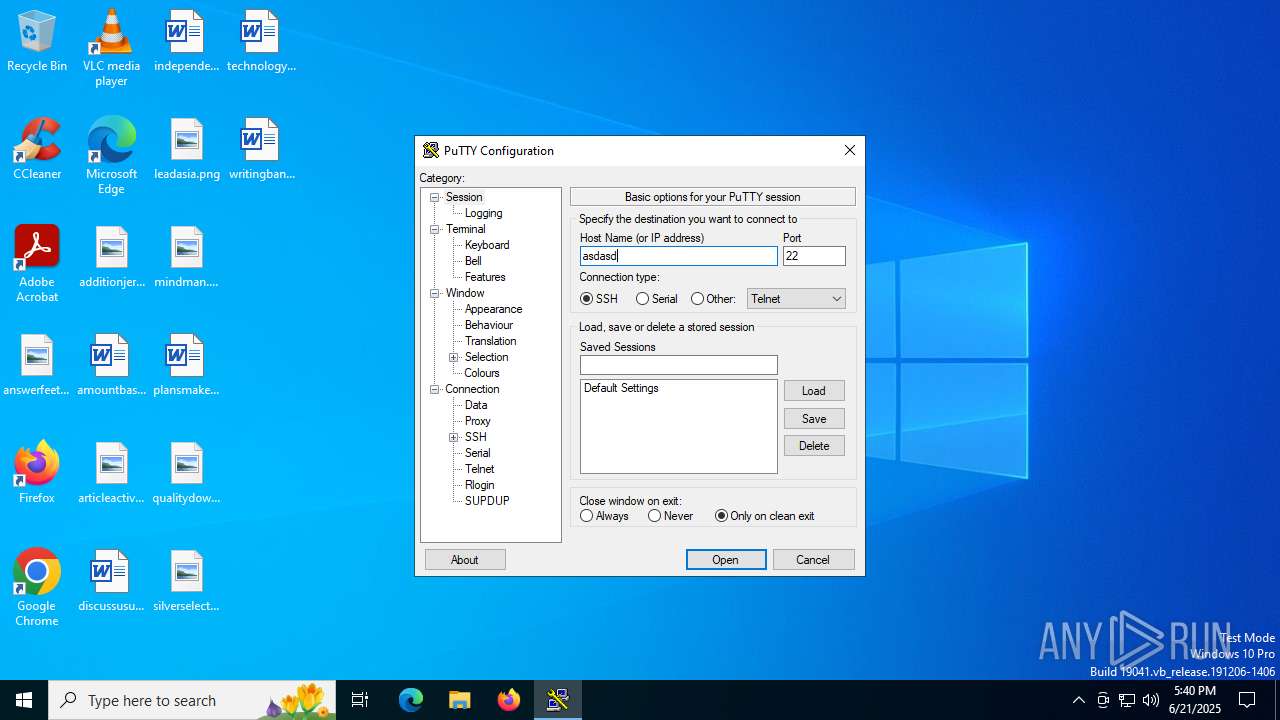Open the Translation category
This screenshot has width=1280, height=720.
point(490,341)
